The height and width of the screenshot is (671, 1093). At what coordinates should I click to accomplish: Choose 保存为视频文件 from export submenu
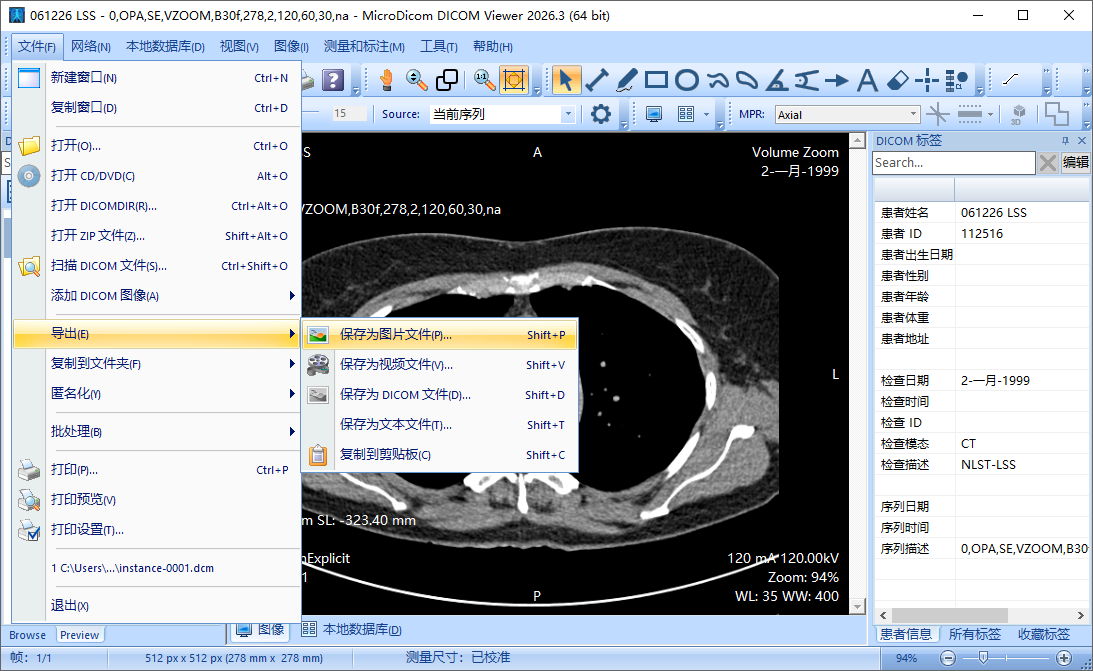click(x=440, y=364)
